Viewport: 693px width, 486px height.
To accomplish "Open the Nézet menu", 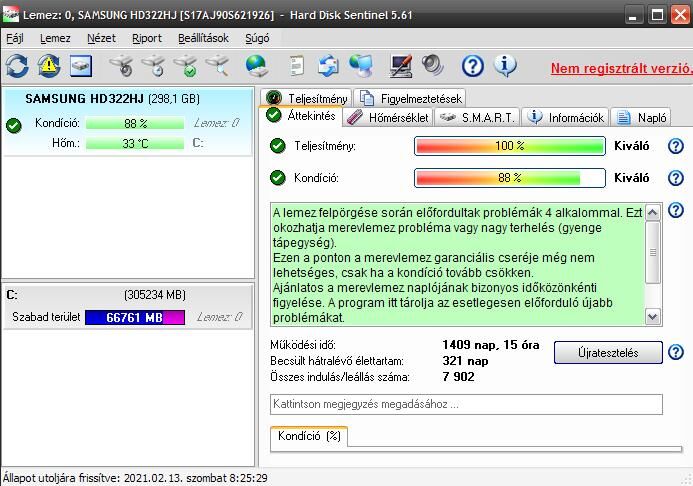I will coord(101,38).
